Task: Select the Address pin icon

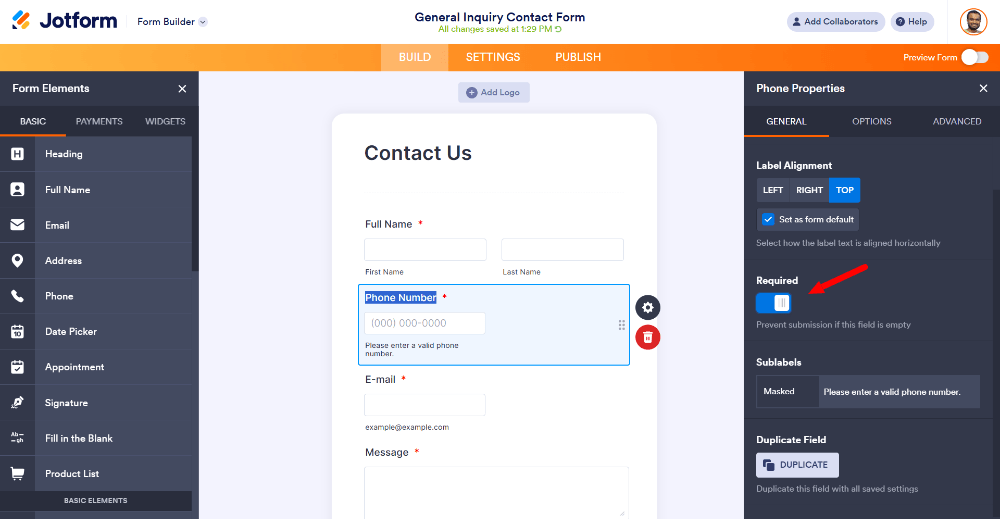Action: click(17, 261)
